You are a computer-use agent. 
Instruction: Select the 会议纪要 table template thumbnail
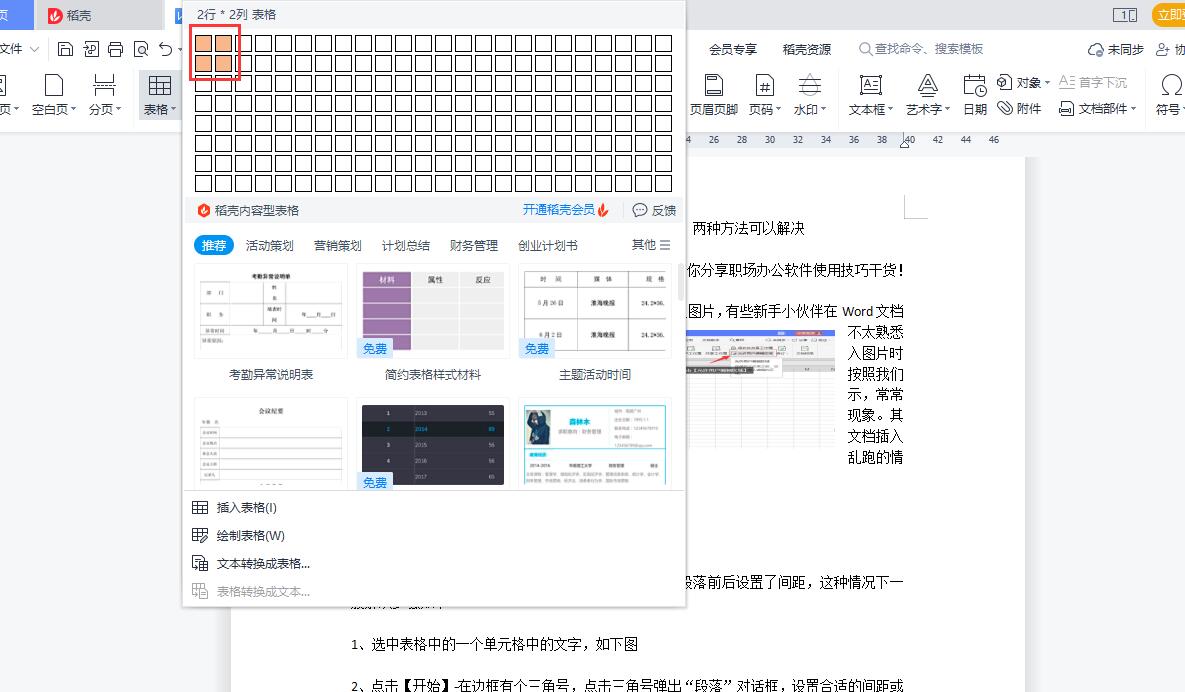pyautogui.click(x=271, y=443)
